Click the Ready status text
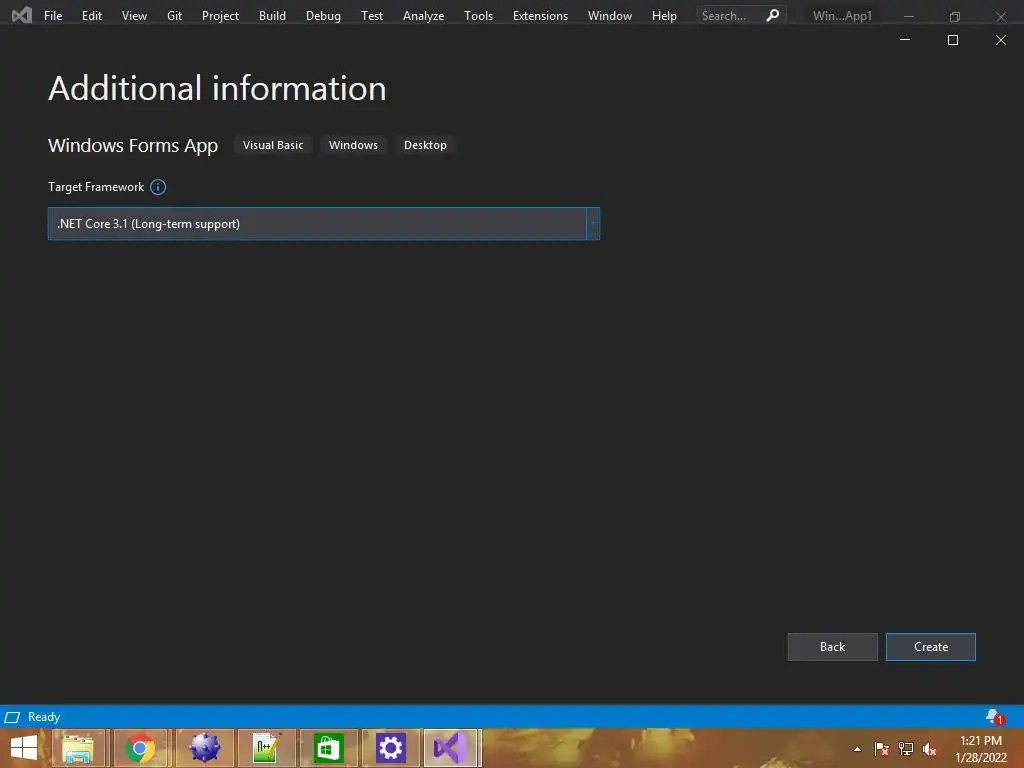 point(44,717)
